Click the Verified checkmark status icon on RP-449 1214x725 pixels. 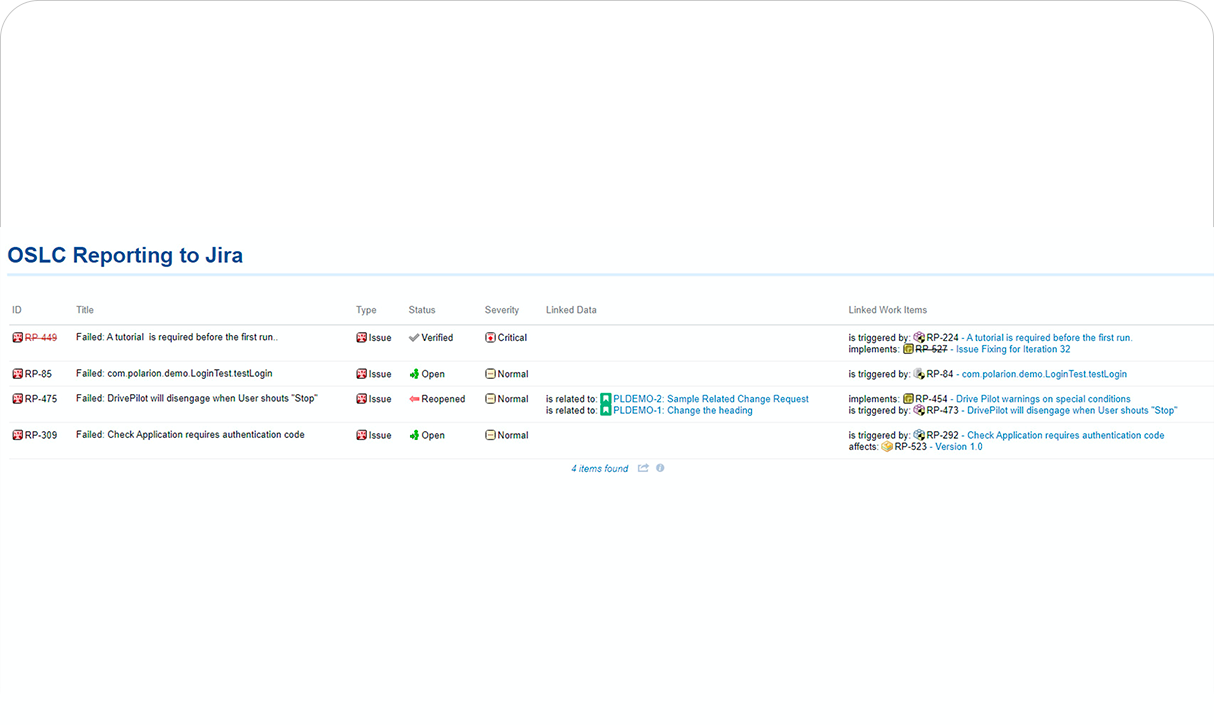(x=413, y=337)
